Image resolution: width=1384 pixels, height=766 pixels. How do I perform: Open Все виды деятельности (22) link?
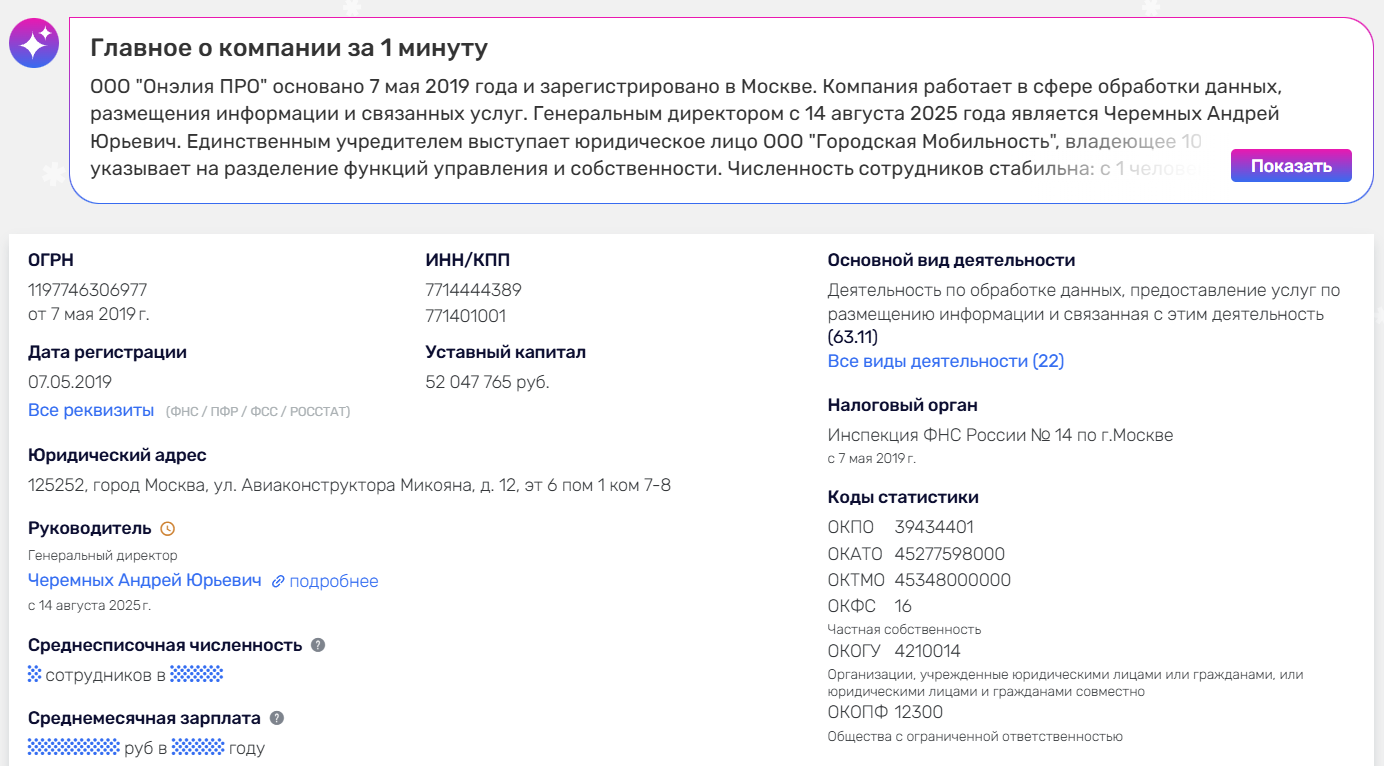click(945, 361)
